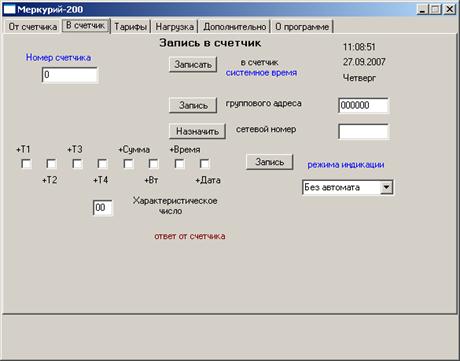
Task: Click Запись button for group address
Action: tap(193, 105)
